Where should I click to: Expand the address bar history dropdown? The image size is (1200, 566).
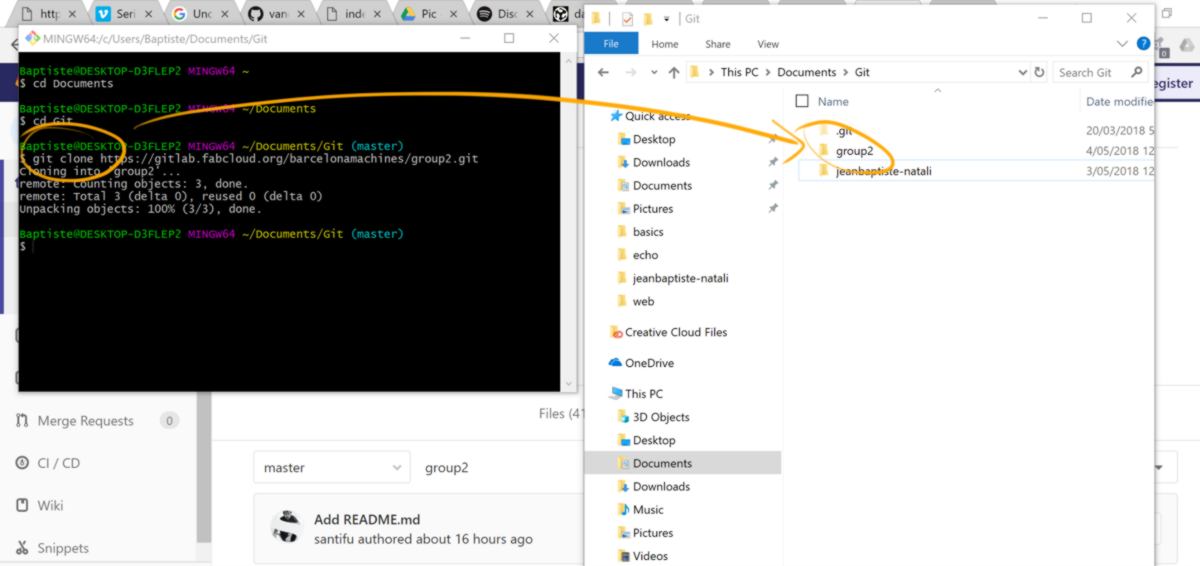[x=1022, y=73]
